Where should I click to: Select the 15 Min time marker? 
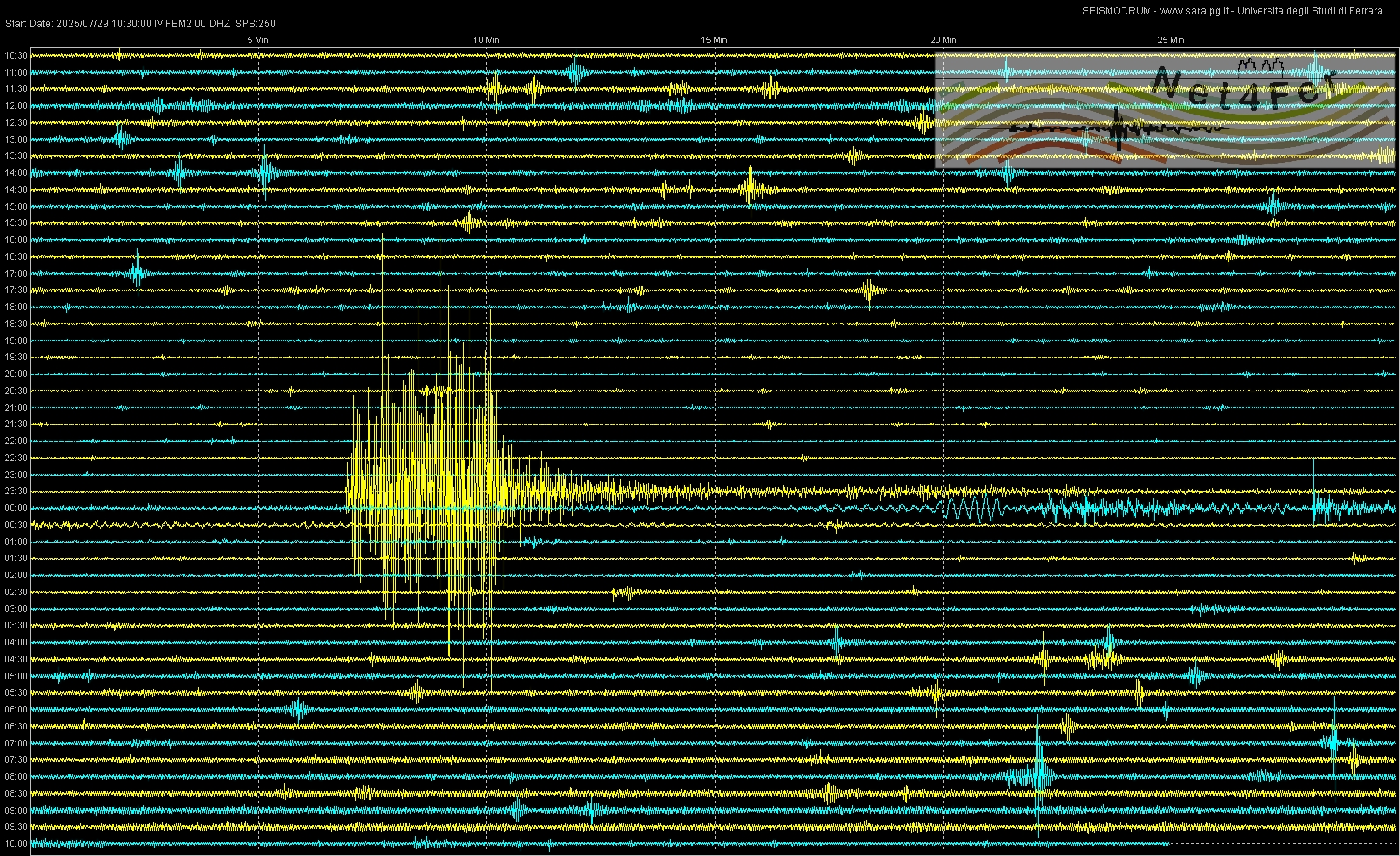pyautogui.click(x=714, y=40)
